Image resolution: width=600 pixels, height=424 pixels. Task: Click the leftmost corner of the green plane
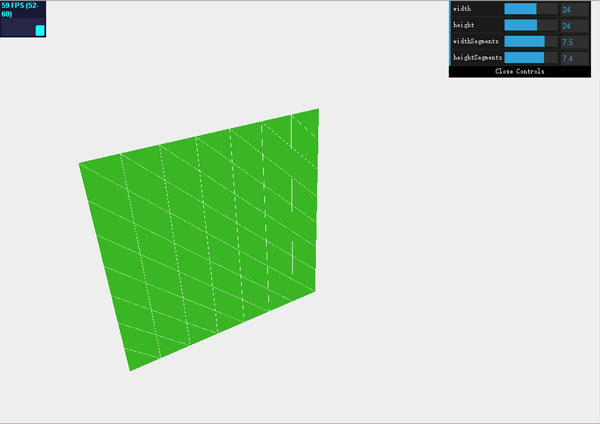[x=81, y=164]
